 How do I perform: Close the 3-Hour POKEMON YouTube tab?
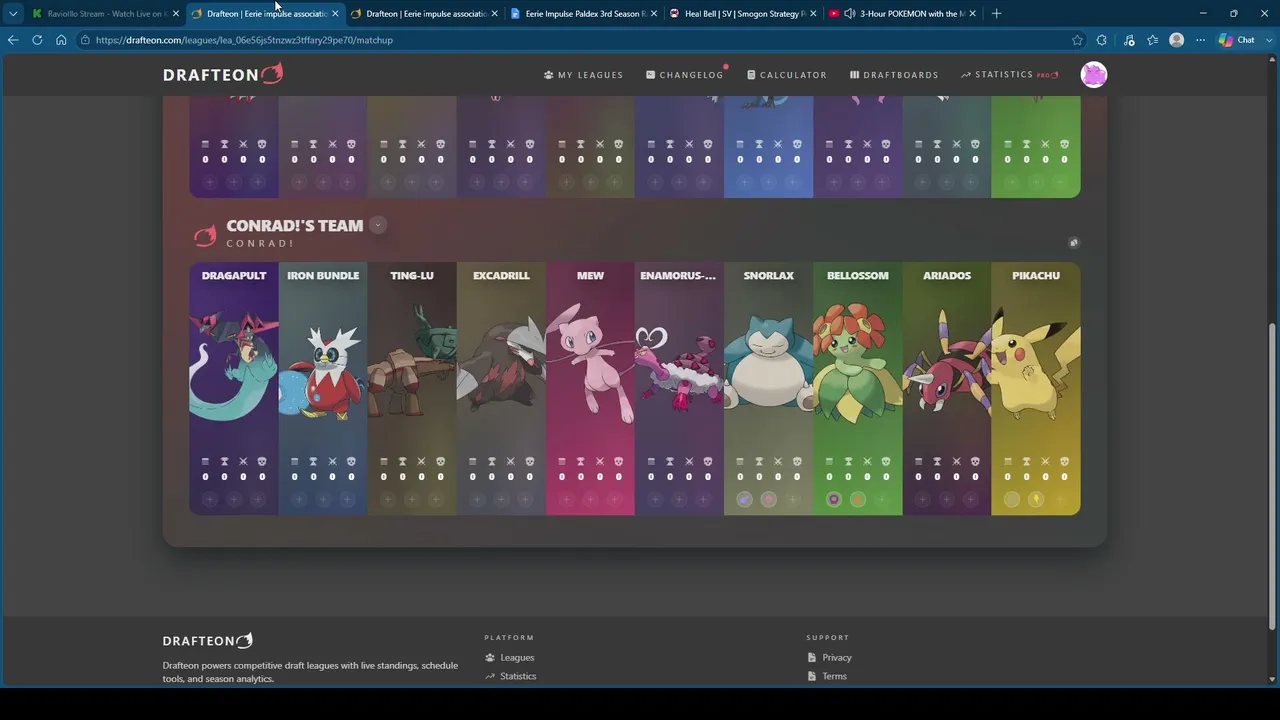972,14
